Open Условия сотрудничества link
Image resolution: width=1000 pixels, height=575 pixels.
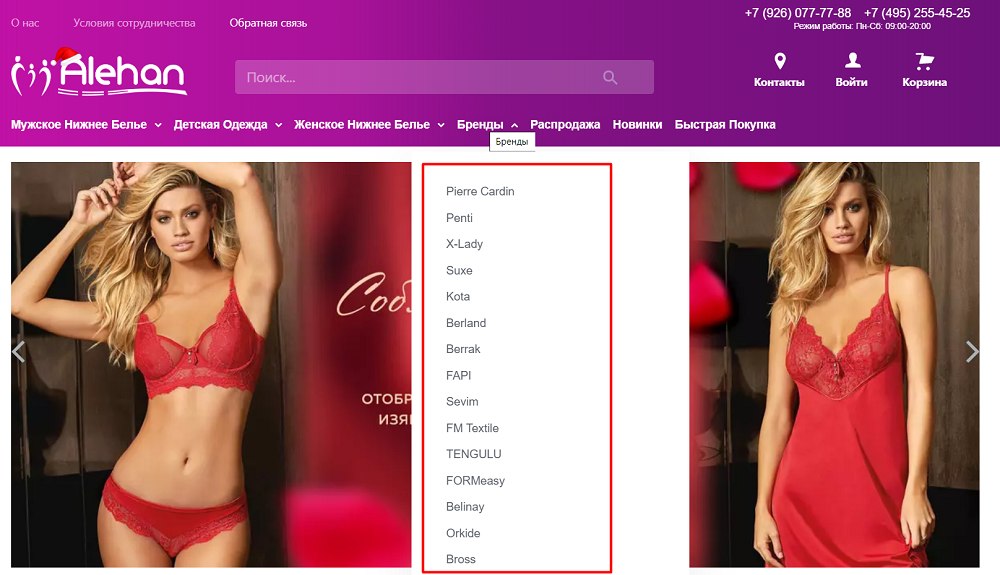tap(135, 23)
